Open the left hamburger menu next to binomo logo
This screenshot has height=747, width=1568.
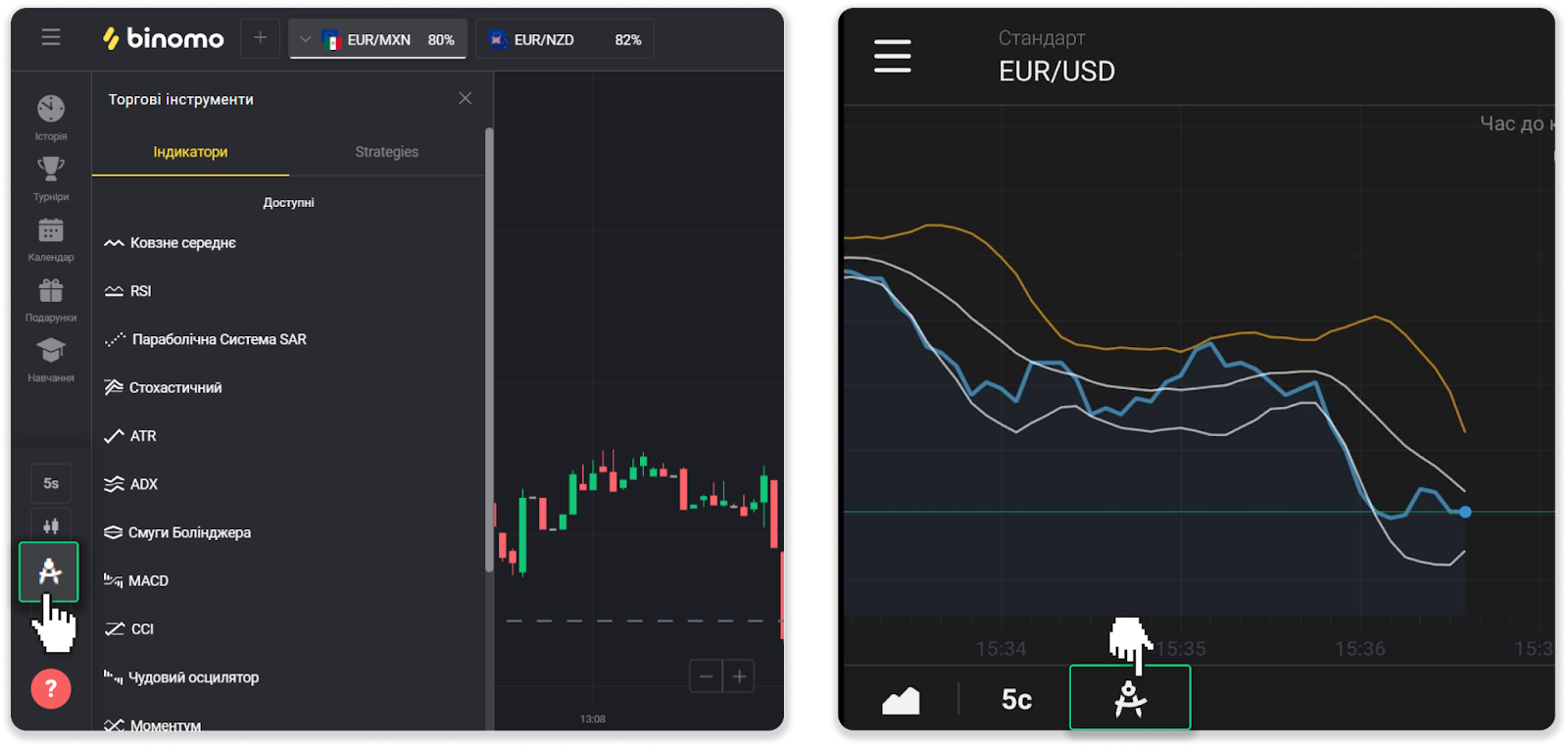click(x=51, y=37)
